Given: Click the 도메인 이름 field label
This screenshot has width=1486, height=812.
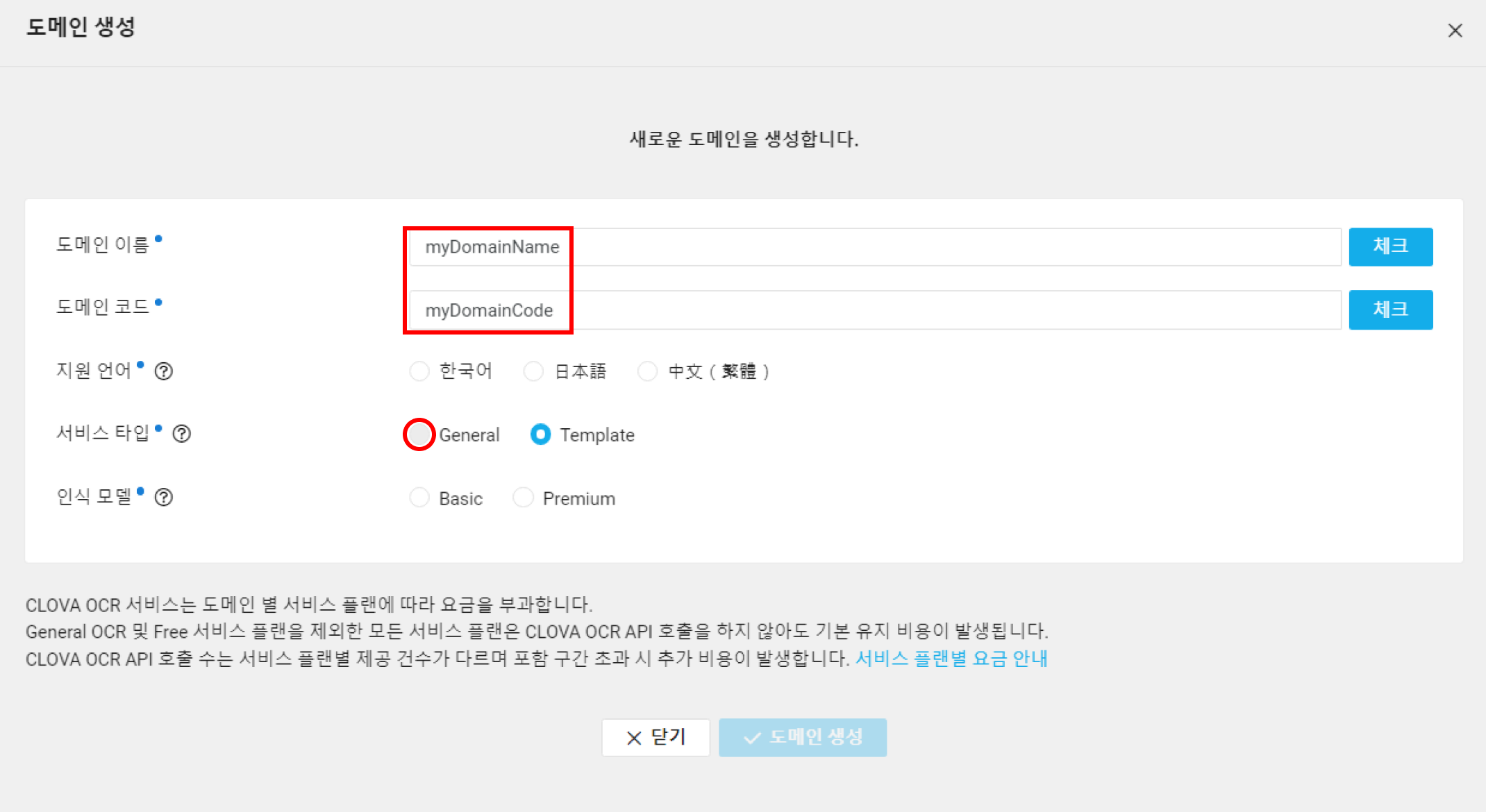Looking at the screenshot, I should 103,244.
